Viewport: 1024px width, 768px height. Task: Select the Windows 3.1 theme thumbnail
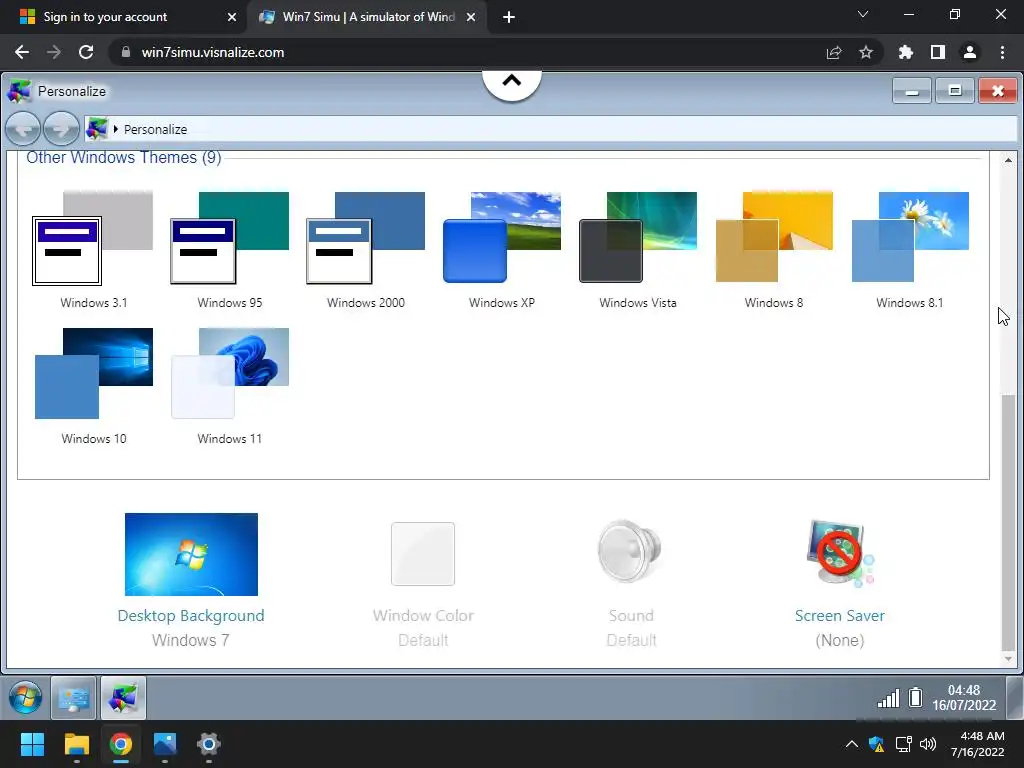(x=93, y=238)
